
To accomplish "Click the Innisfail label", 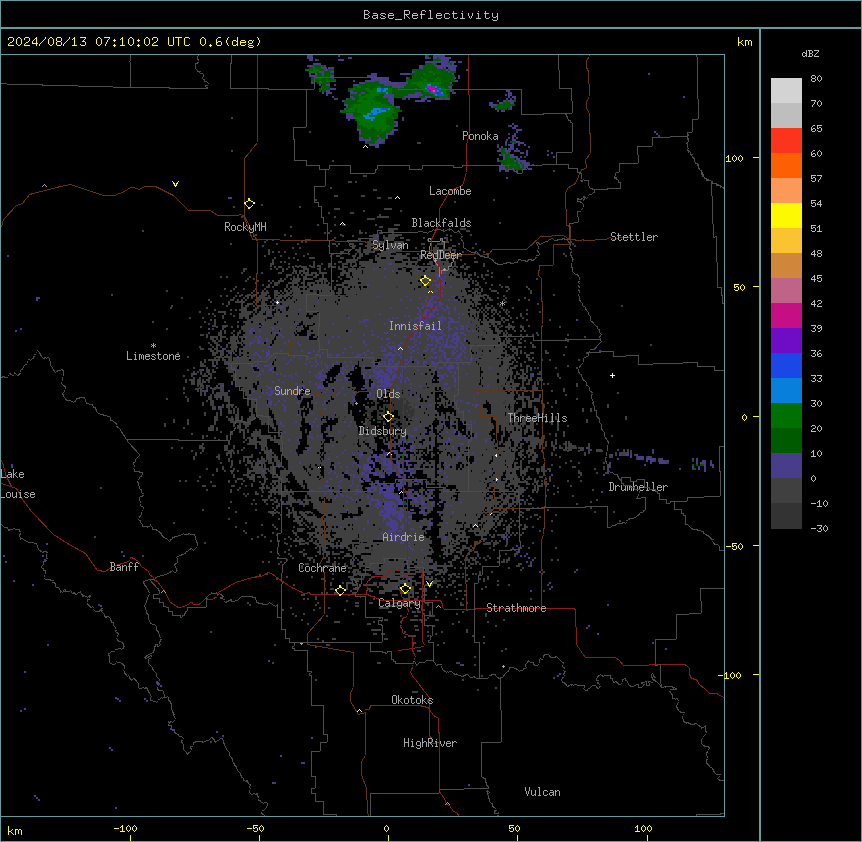I will 415,326.
